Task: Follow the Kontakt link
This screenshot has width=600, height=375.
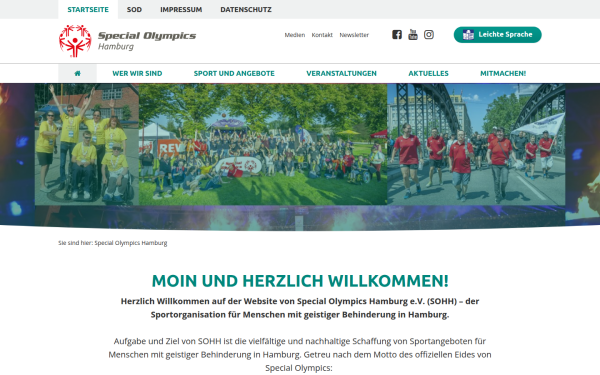Action: 322,35
